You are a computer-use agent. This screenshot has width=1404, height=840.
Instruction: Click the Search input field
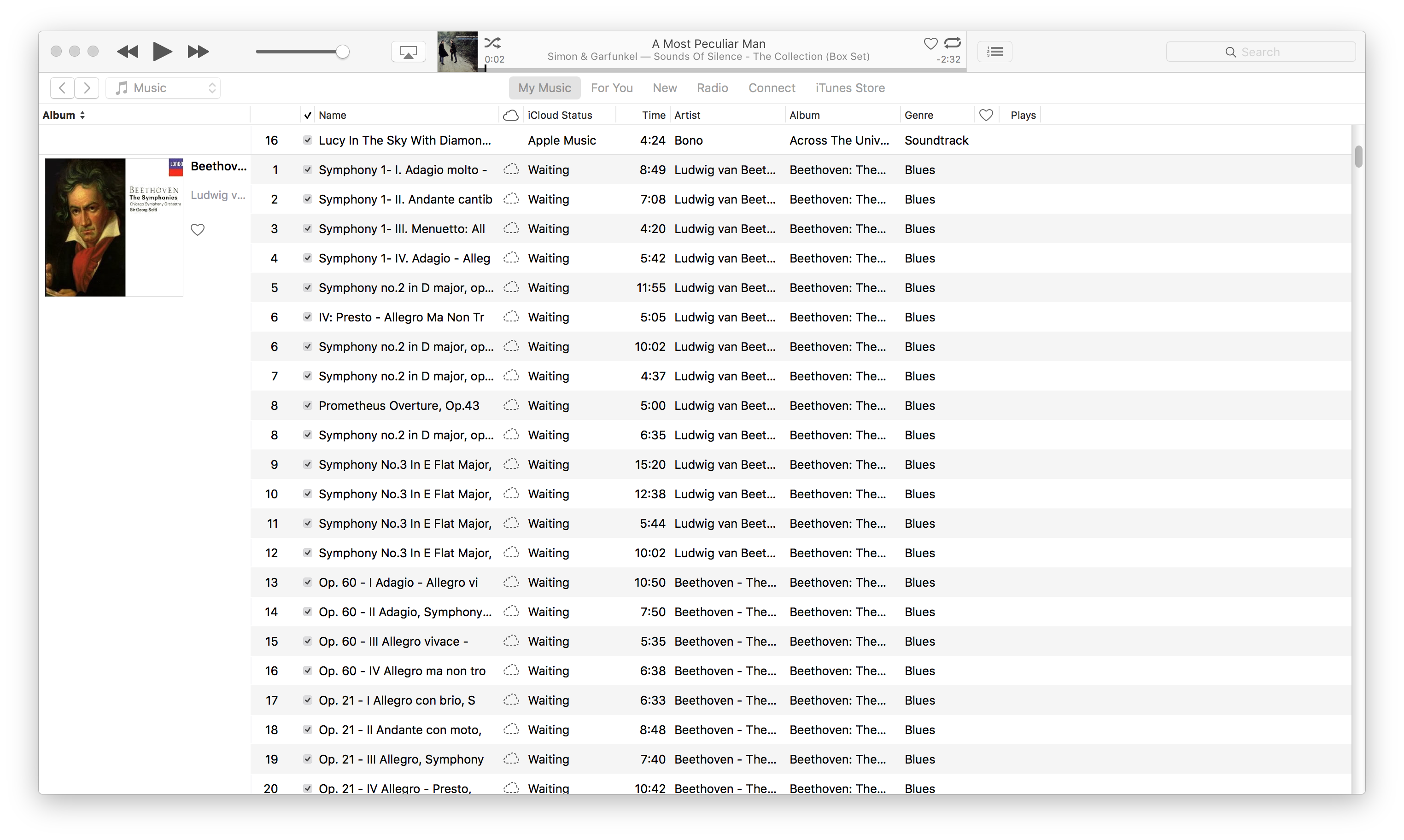tap(1261, 52)
